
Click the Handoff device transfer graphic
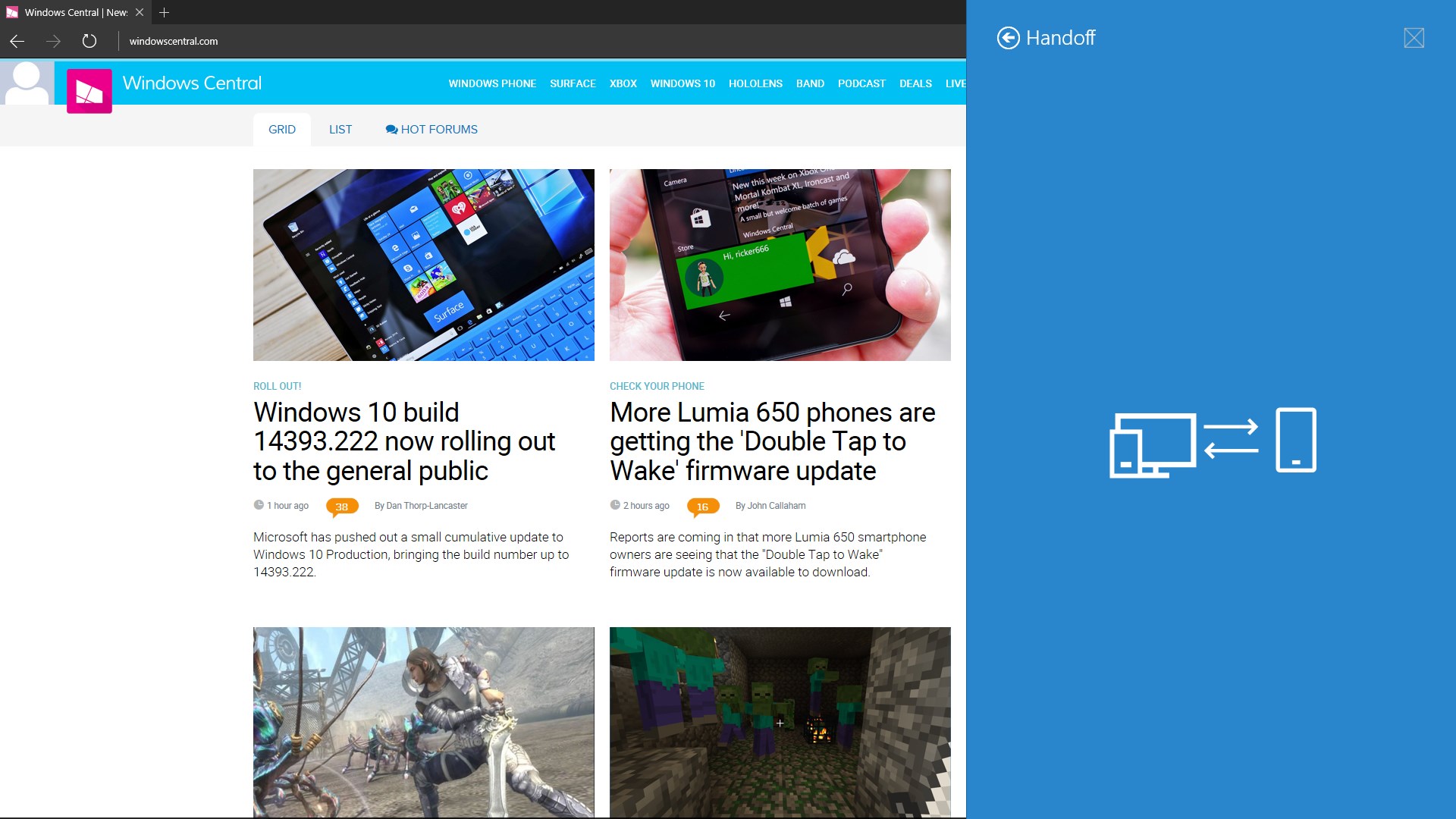[1213, 442]
